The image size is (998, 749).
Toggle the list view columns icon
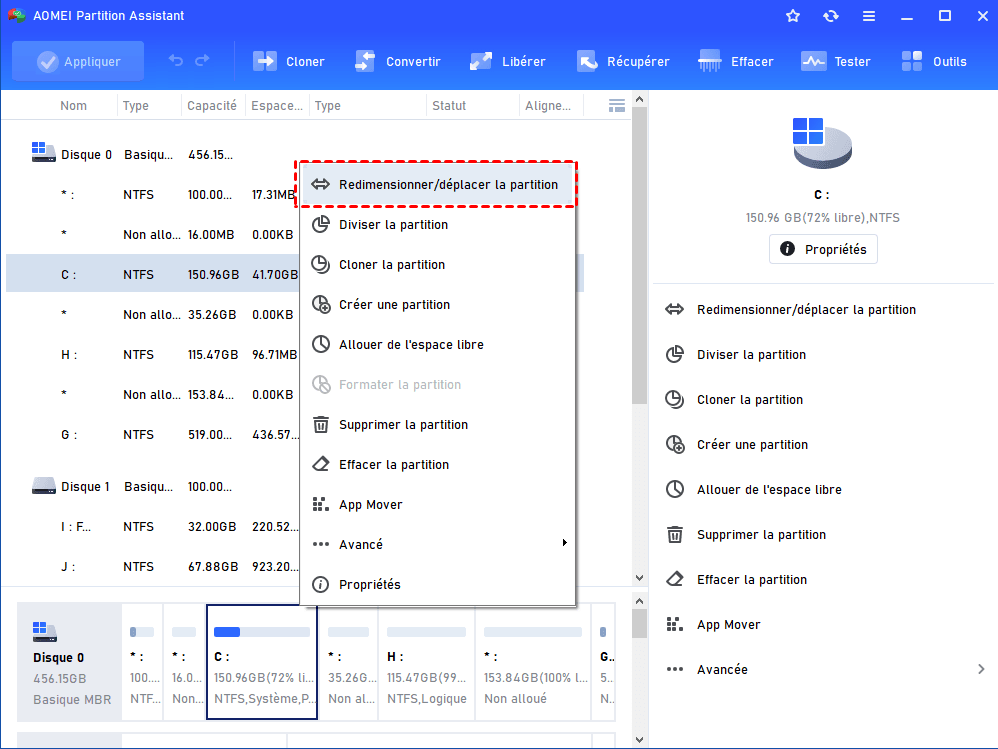click(617, 105)
